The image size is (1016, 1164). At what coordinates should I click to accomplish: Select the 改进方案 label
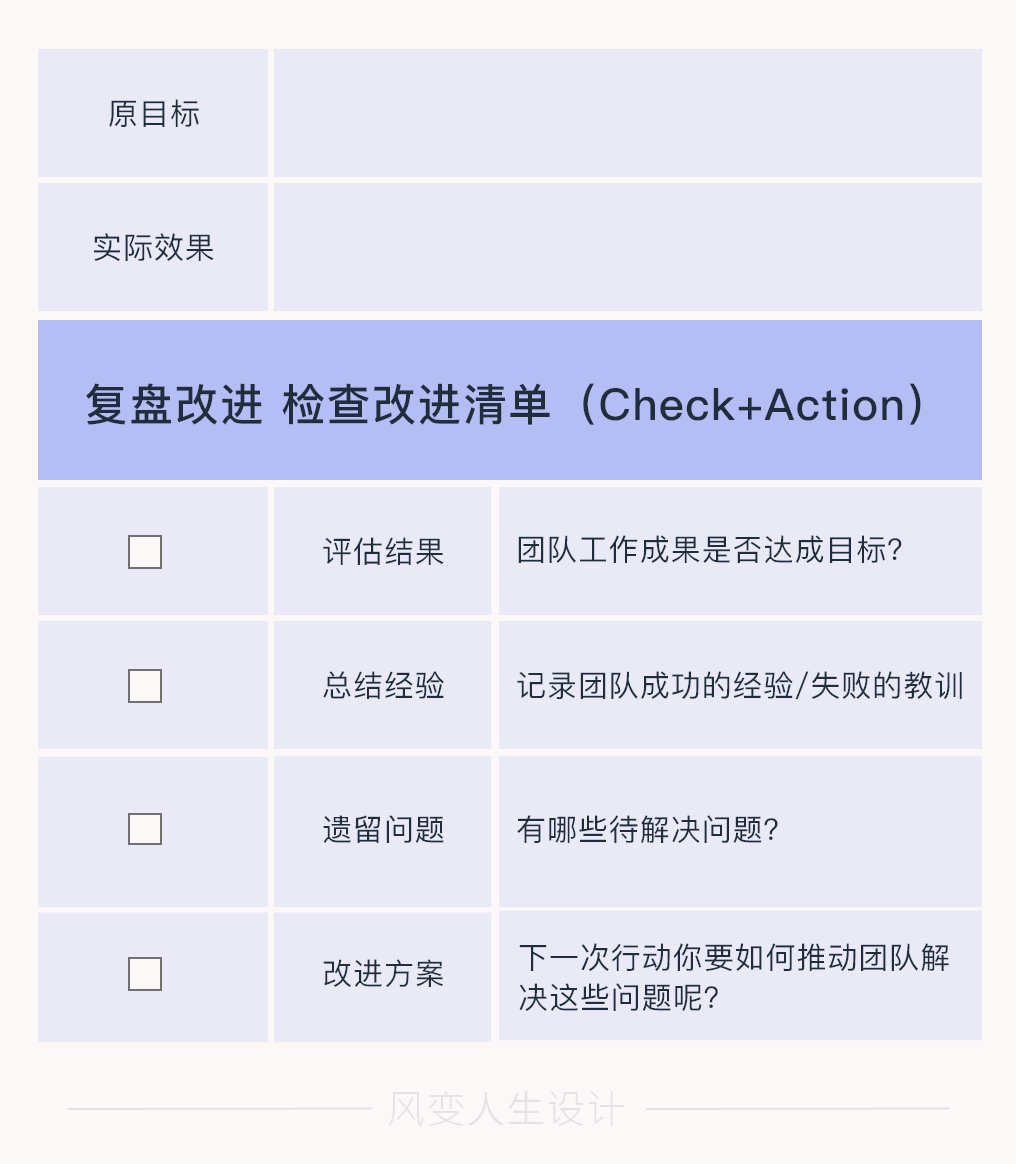coord(383,973)
